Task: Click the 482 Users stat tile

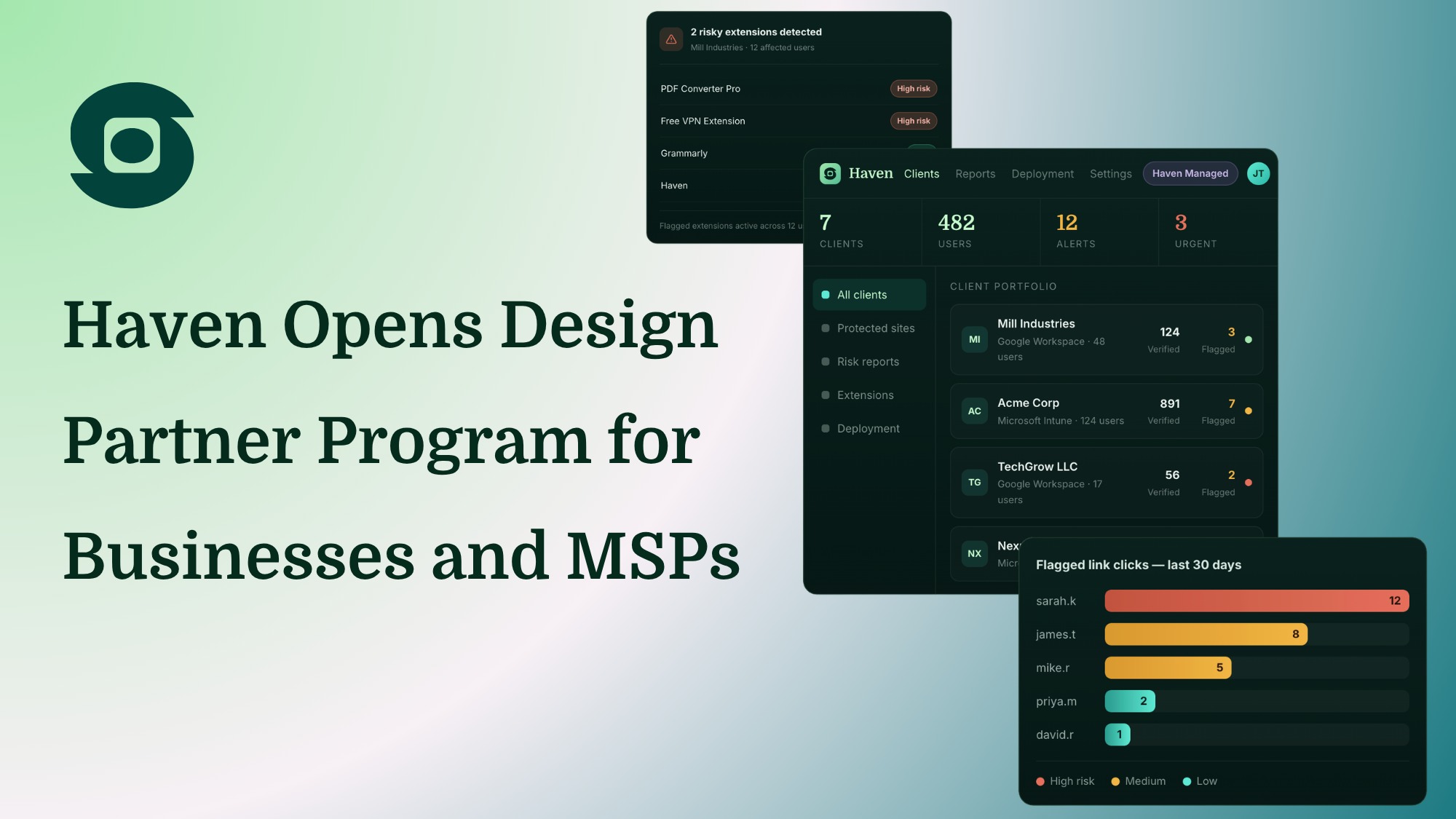Action: point(981,232)
